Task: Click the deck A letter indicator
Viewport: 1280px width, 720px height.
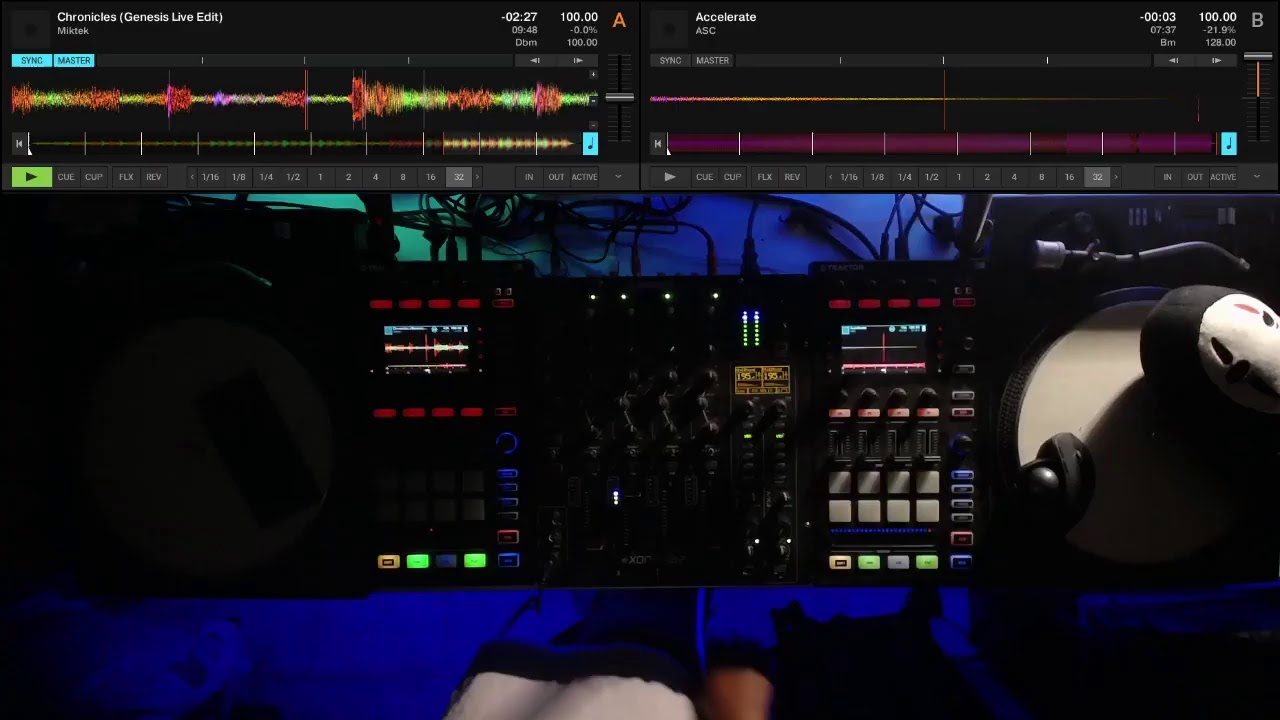Action: [x=619, y=20]
